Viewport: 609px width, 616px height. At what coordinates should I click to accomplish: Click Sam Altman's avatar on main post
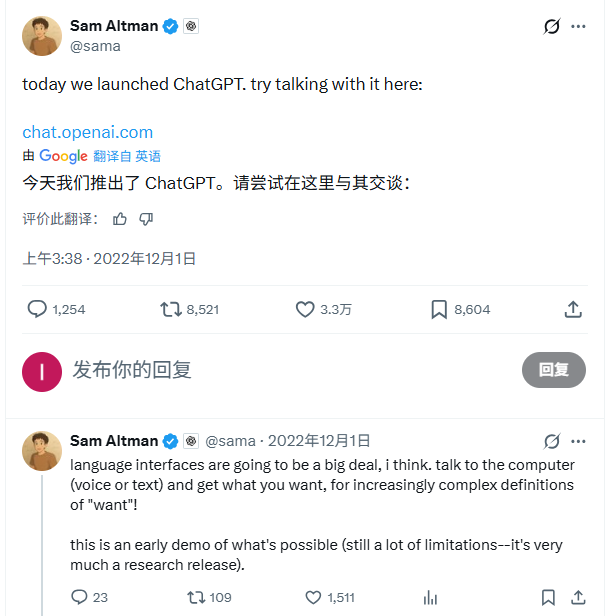coord(42,35)
